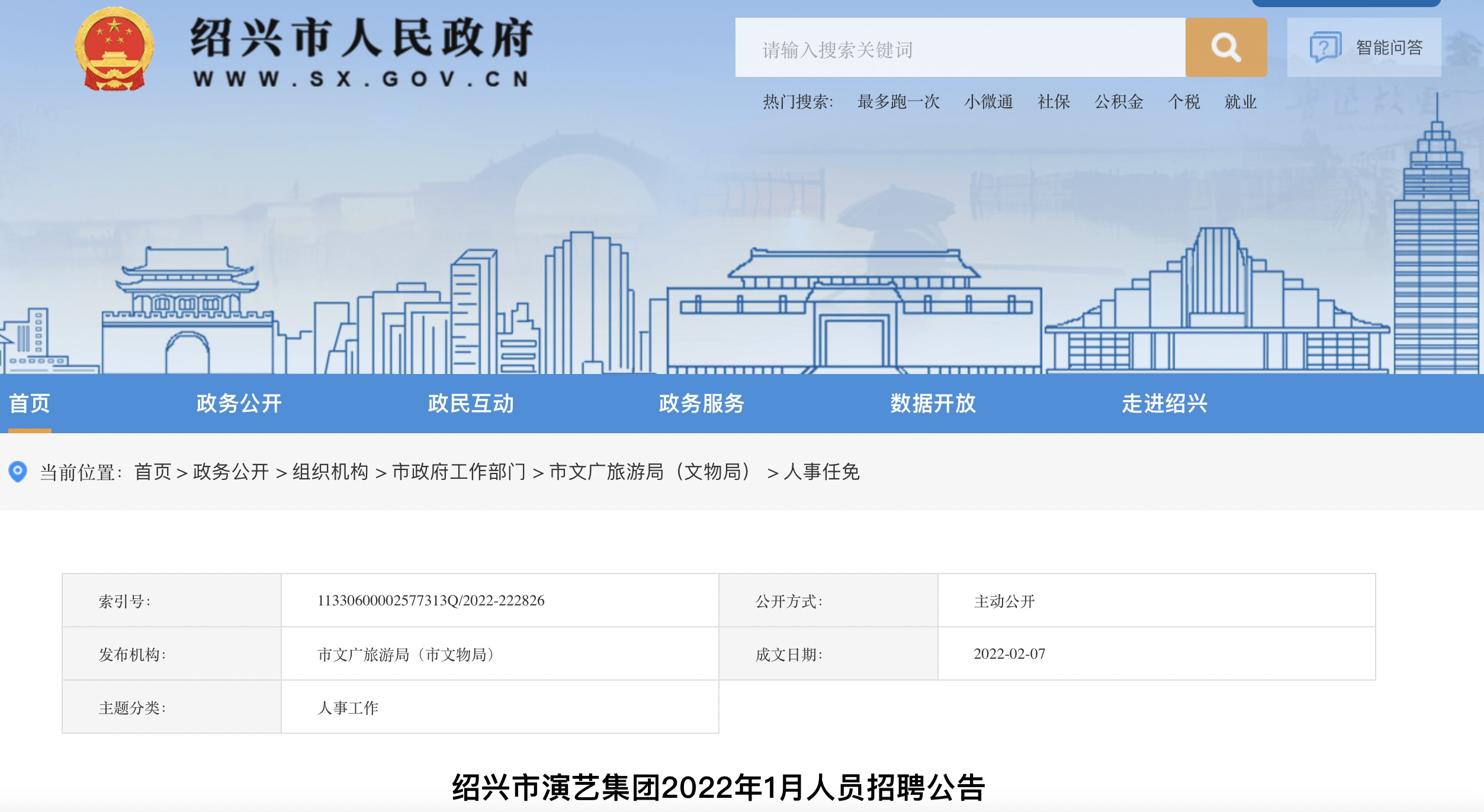This screenshot has width=1484, height=812.
Task: Open the 首页 navigation tab
Action: (x=30, y=403)
